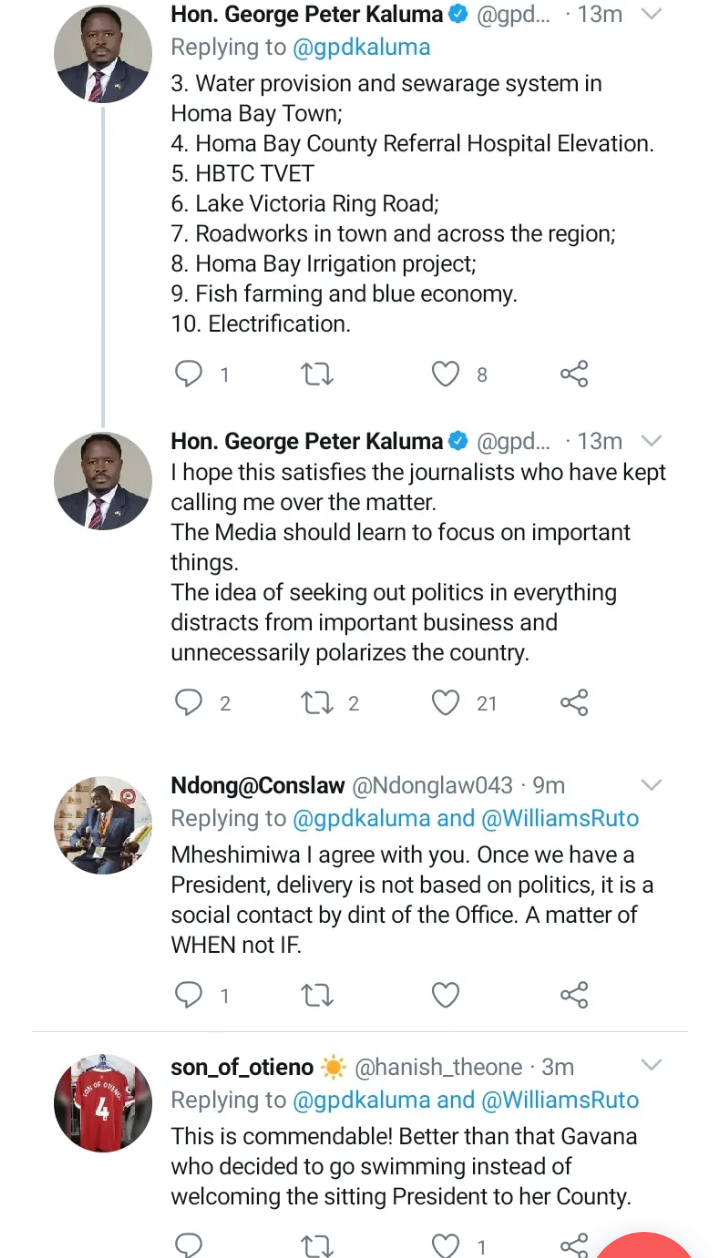Like the tweet with 21 likes
The image size is (720, 1258).
coord(446,703)
